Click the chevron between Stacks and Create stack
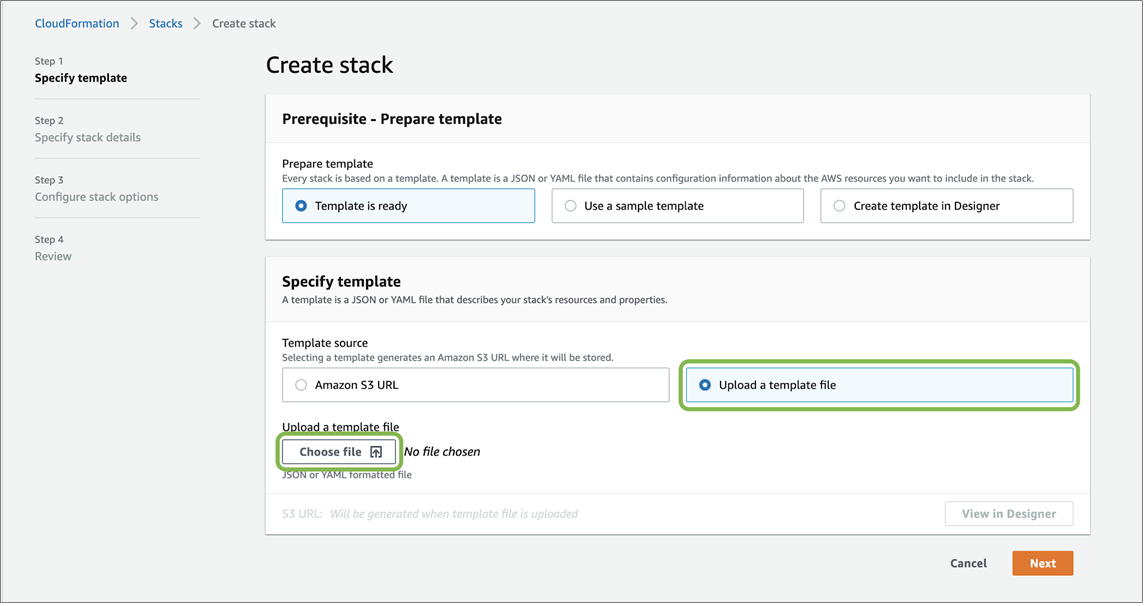The width and height of the screenshot is (1145, 606). [x=197, y=23]
